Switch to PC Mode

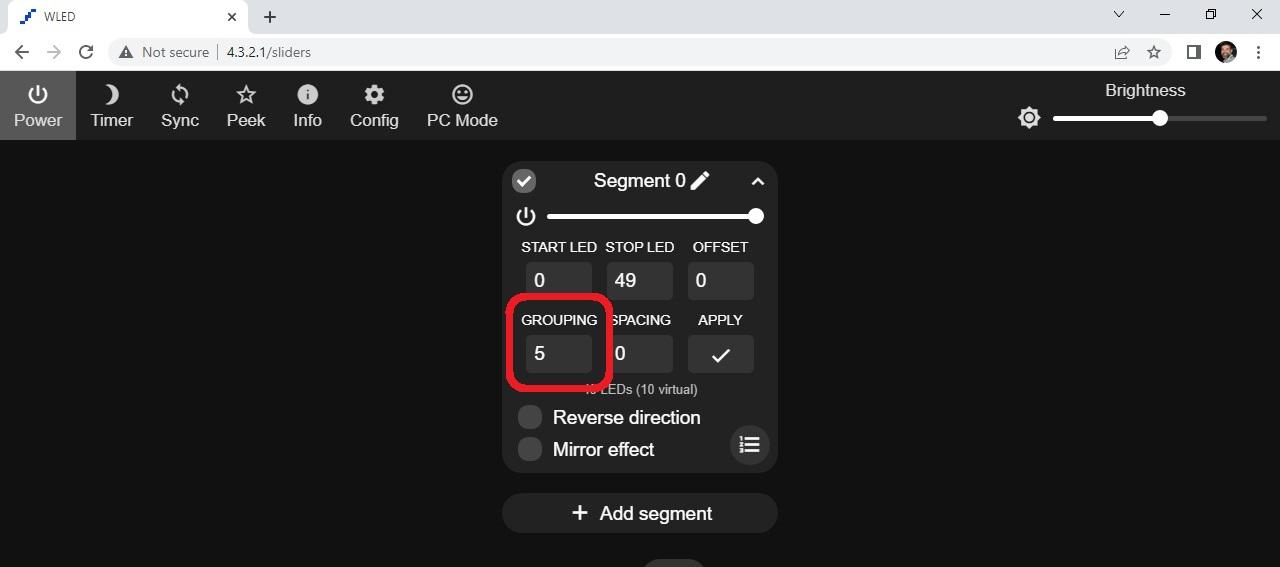click(x=462, y=105)
